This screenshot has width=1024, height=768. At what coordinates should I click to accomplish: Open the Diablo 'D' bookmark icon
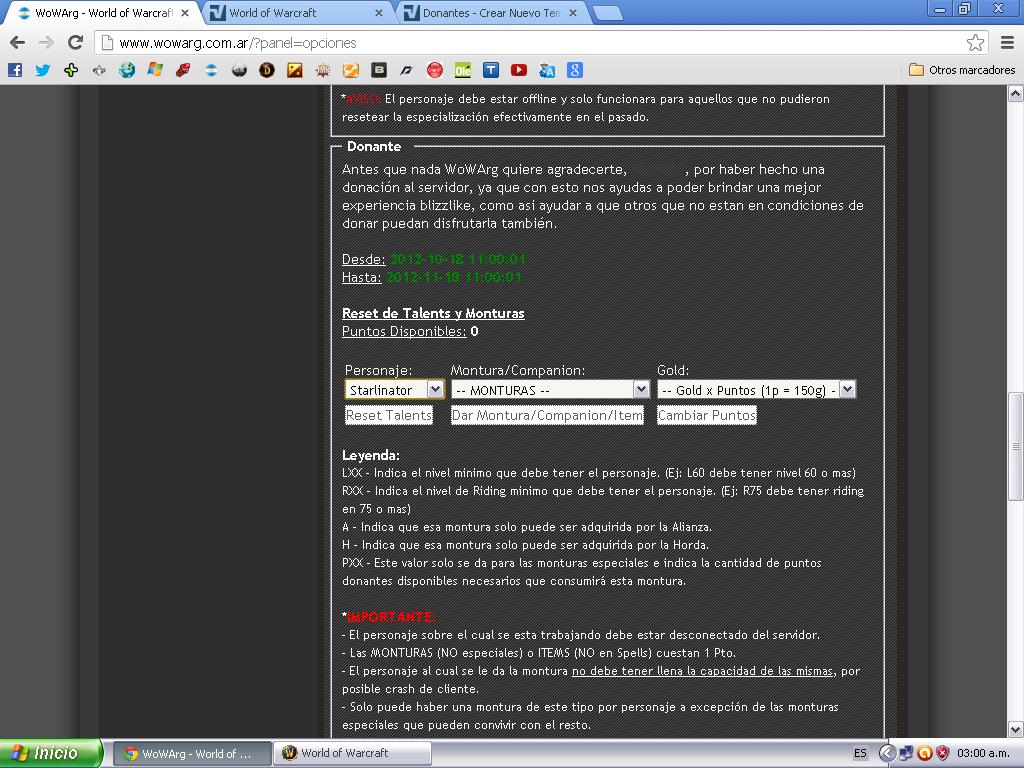click(x=266, y=70)
